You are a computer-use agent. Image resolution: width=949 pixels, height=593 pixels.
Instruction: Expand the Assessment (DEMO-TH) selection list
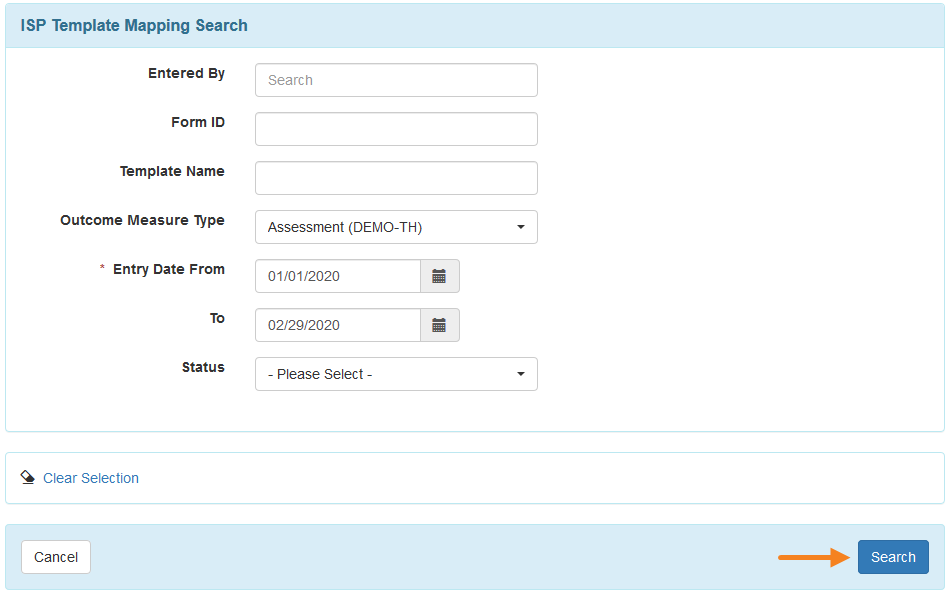click(396, 227)
